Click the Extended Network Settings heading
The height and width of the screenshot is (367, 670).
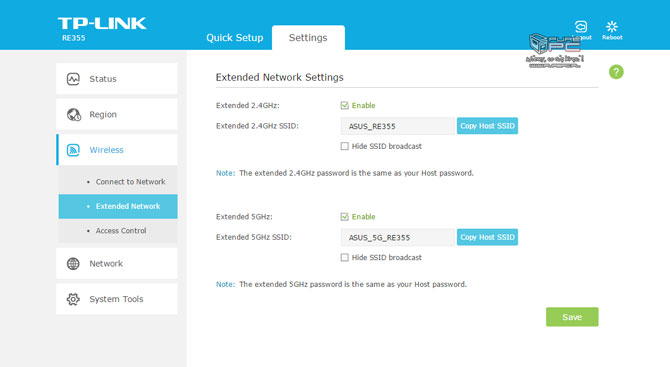coord(279,77)
